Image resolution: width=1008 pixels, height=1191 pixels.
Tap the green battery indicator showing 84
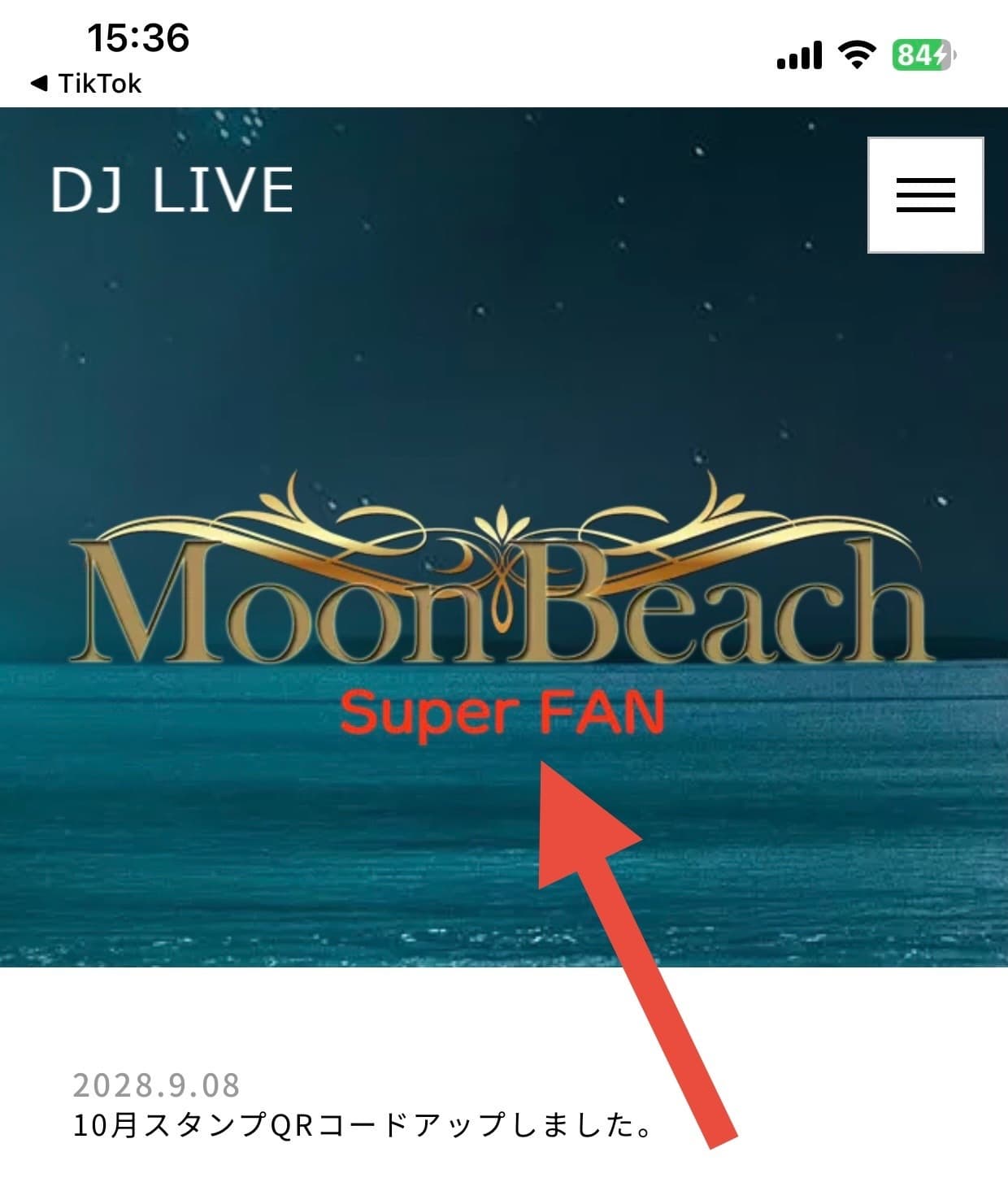tap(924, 55)
